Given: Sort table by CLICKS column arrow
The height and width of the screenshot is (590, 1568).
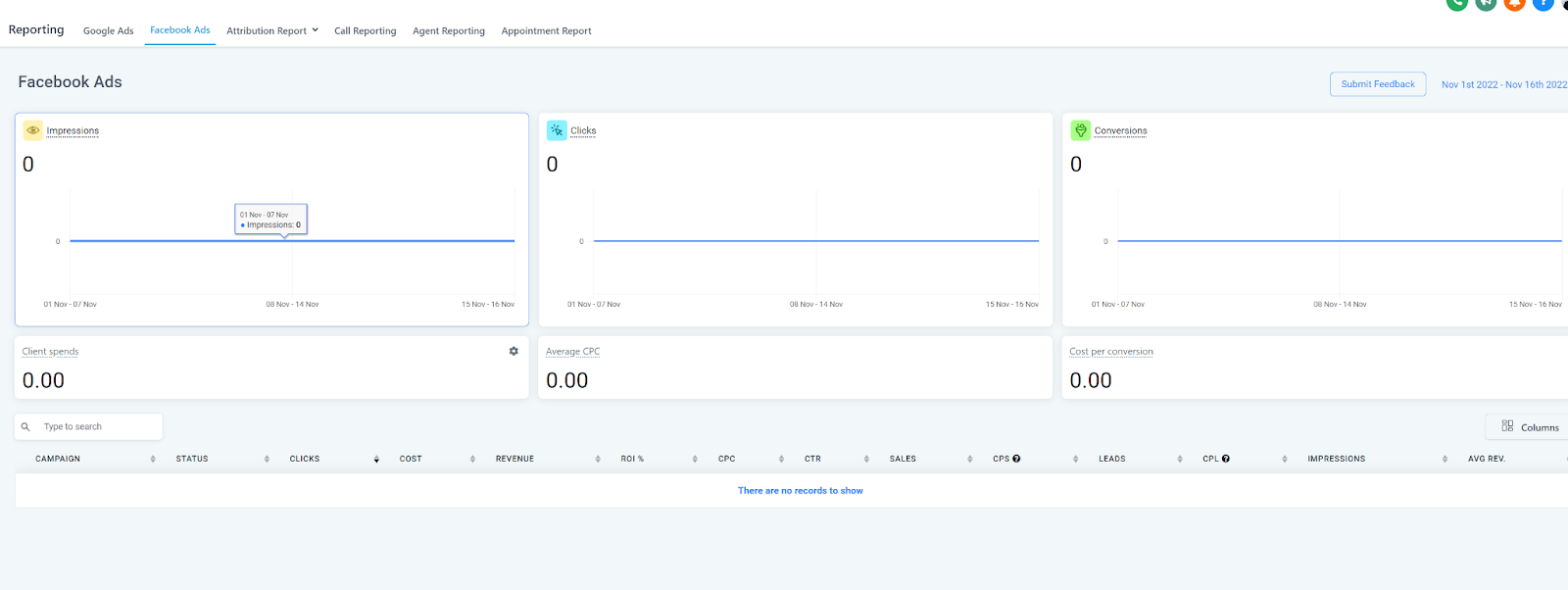Looking at the screenshot, I should click(x=376, y=459).
